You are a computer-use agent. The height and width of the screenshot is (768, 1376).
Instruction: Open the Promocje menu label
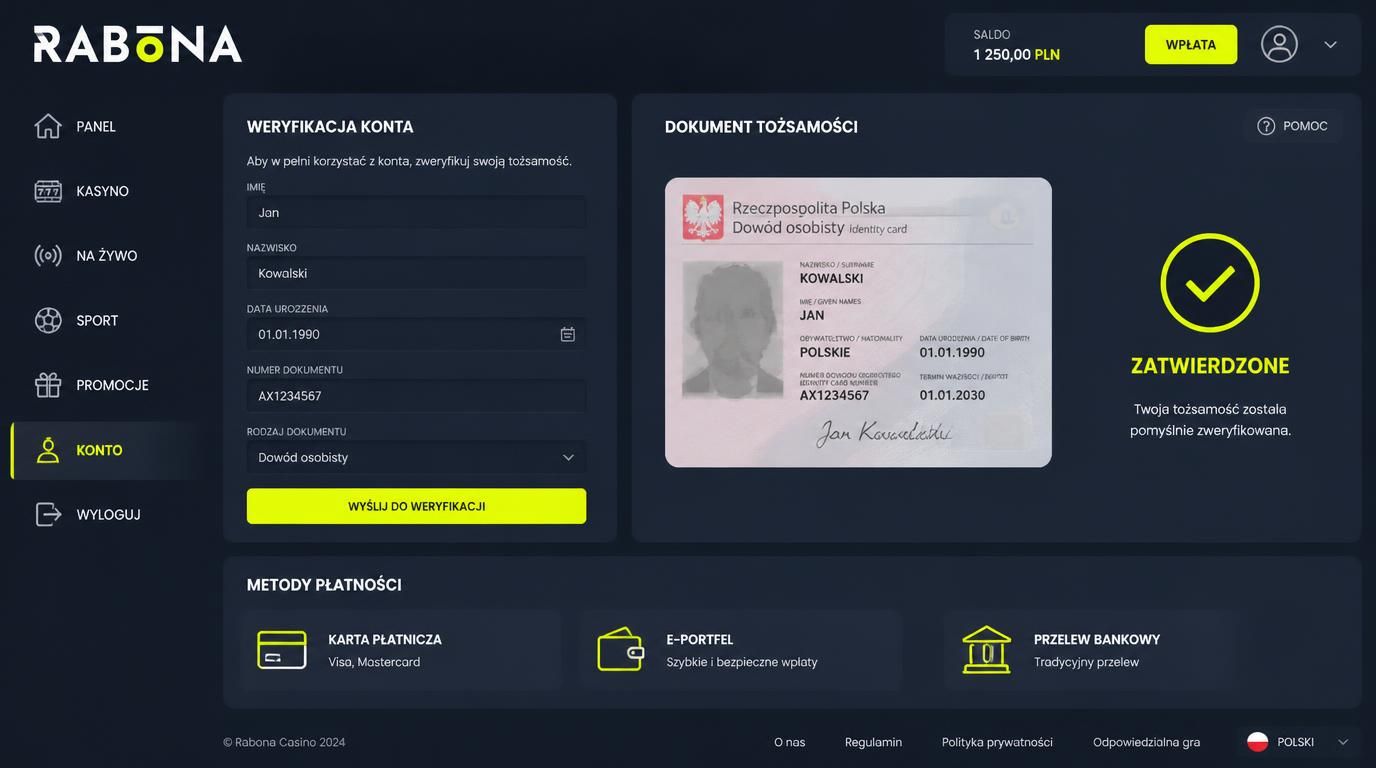(x=113, y=385)
